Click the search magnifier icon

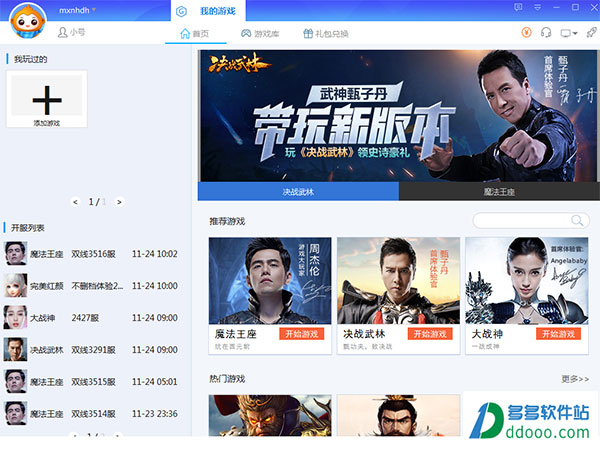tap(577, 220)
